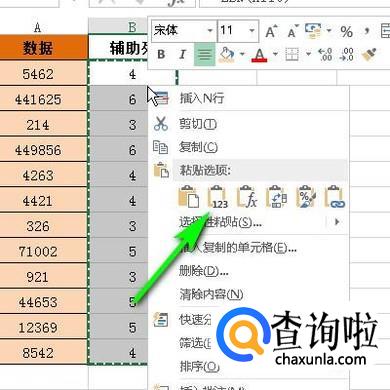Choose 剪切(T) from context menu
The image size is (390, 390).
tap(198, 124)
